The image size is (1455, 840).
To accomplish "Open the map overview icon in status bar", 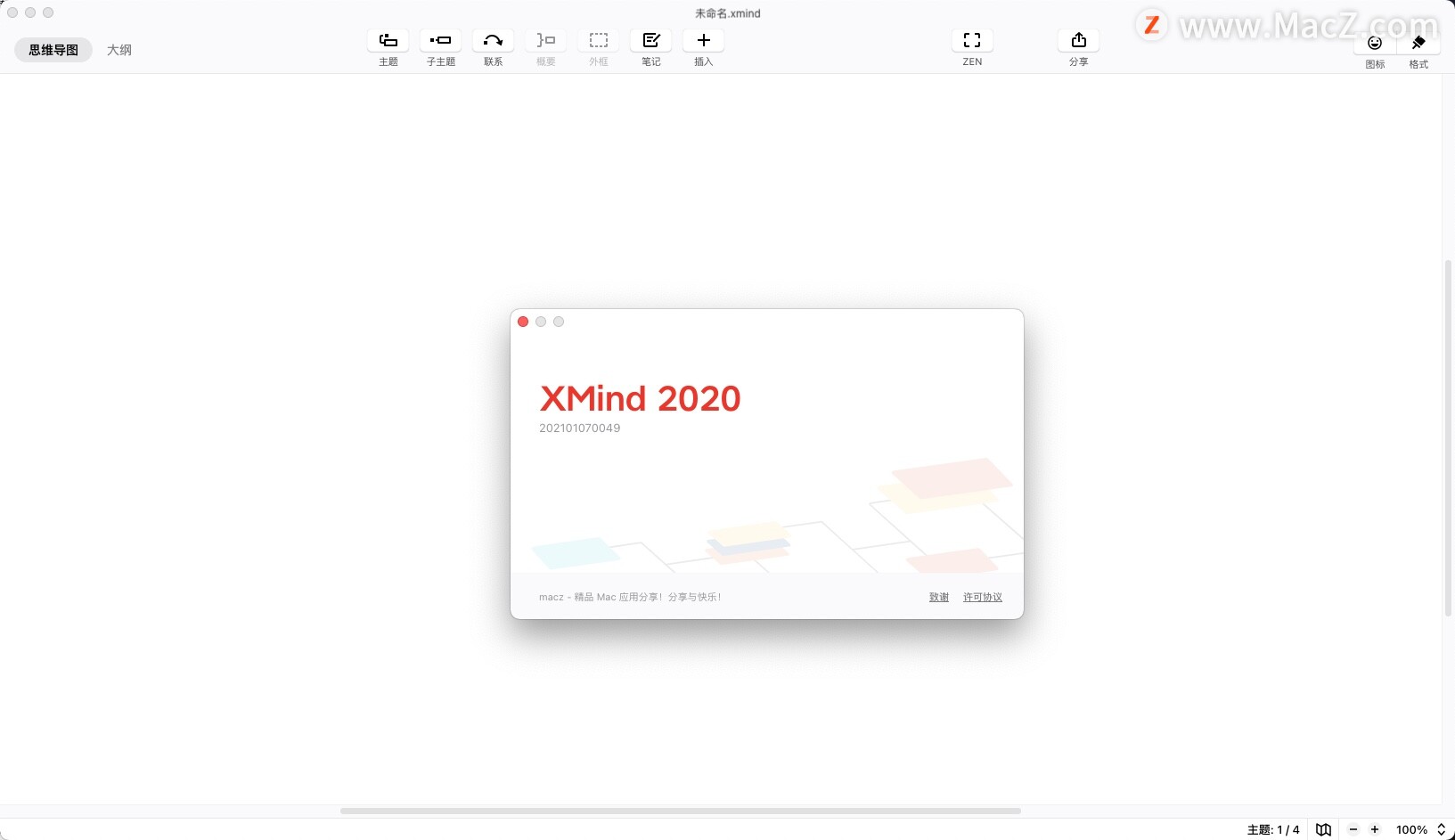I will (x=1324, y=829).
